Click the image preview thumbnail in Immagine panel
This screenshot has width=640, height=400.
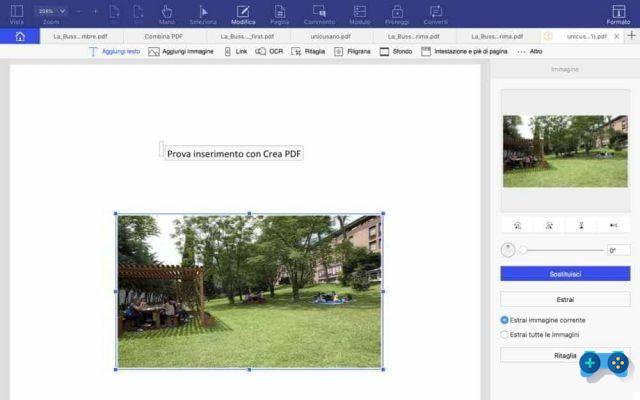coord(565,151)
